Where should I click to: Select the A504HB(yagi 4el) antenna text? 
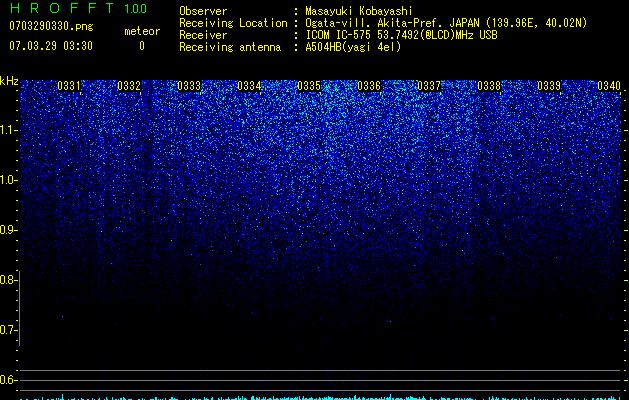click(x=353, y=47)
